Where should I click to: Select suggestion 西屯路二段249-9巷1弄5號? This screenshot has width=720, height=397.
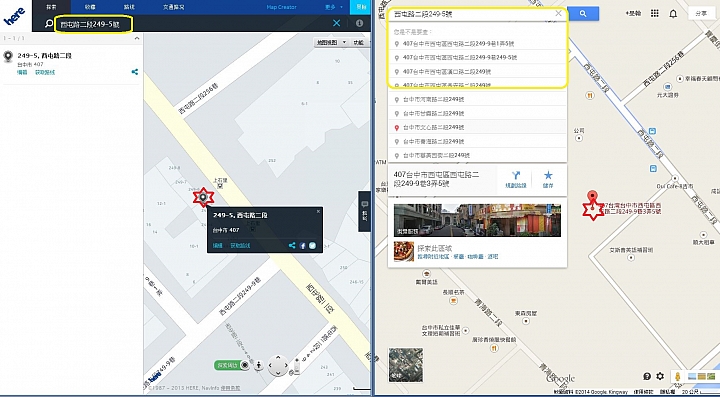pos(478,44)
